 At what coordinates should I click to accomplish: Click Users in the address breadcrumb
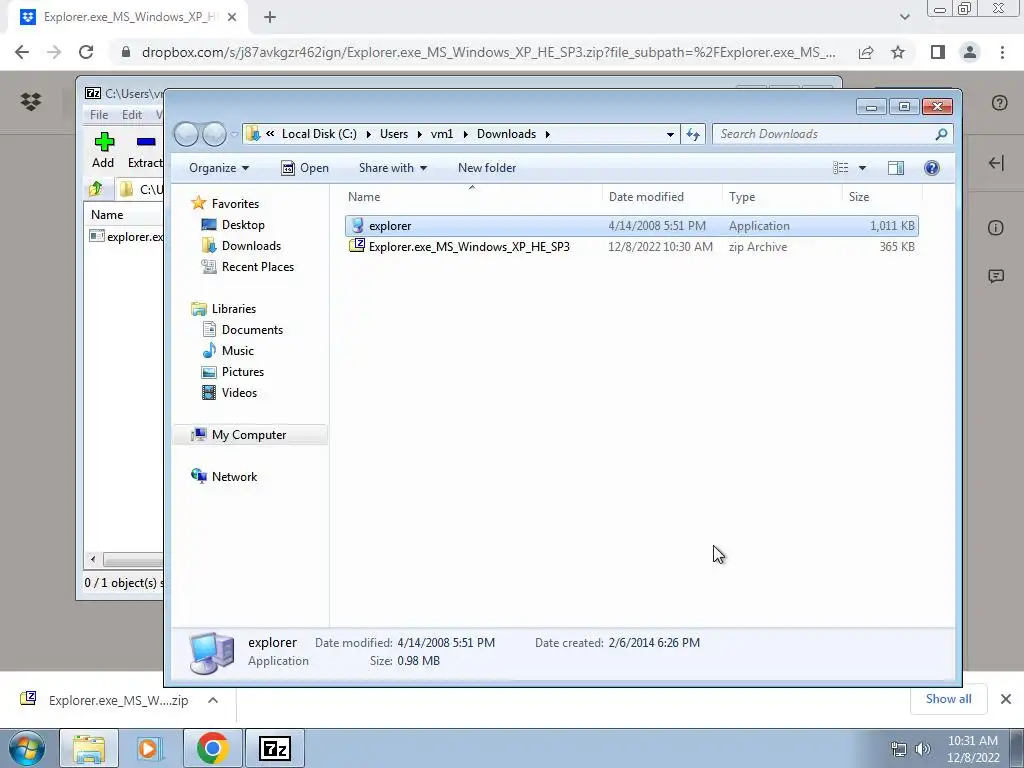click(394, 134)
